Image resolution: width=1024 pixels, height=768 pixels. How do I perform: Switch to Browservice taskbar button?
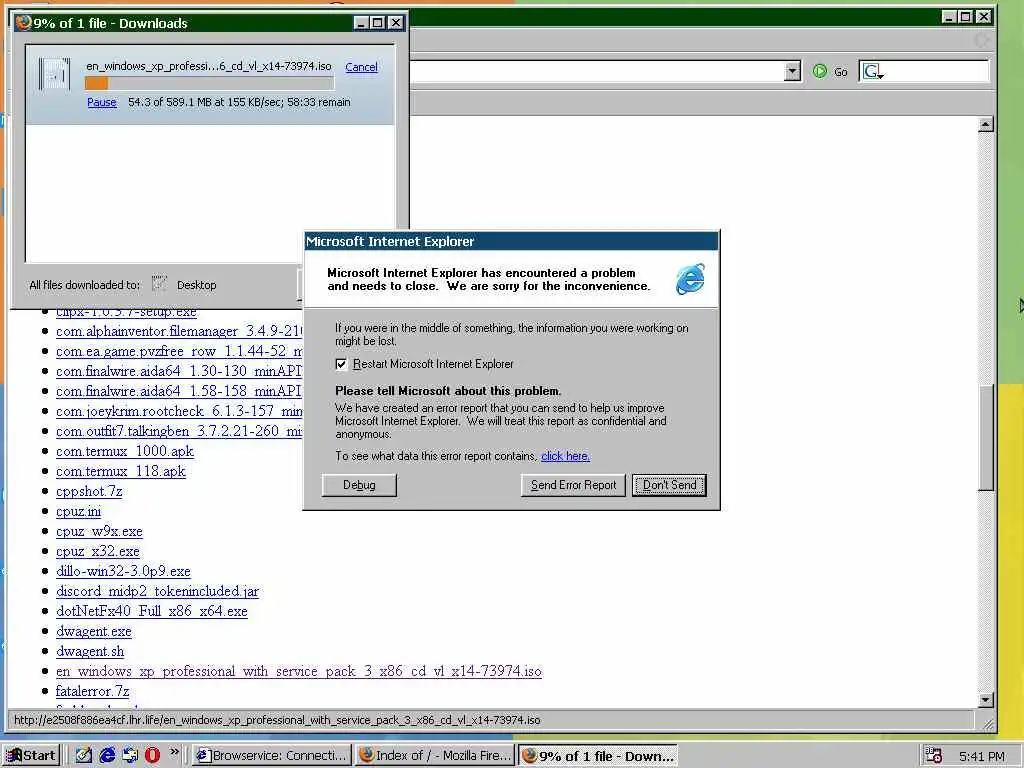(x=273, y=756)
